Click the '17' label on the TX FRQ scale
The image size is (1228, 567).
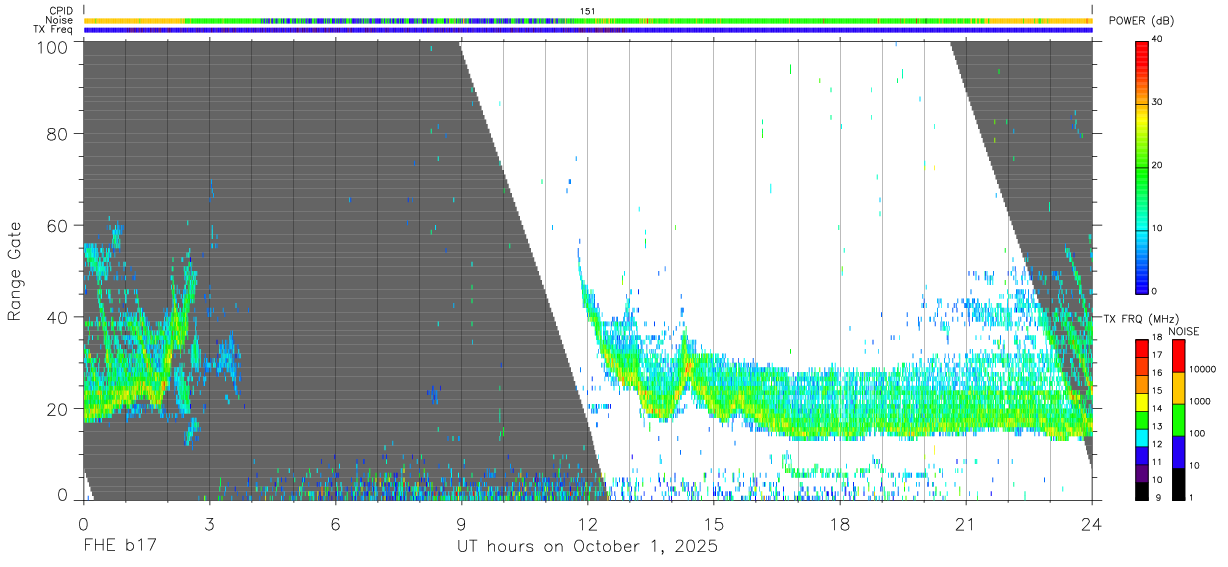[x=1157, y=355]
